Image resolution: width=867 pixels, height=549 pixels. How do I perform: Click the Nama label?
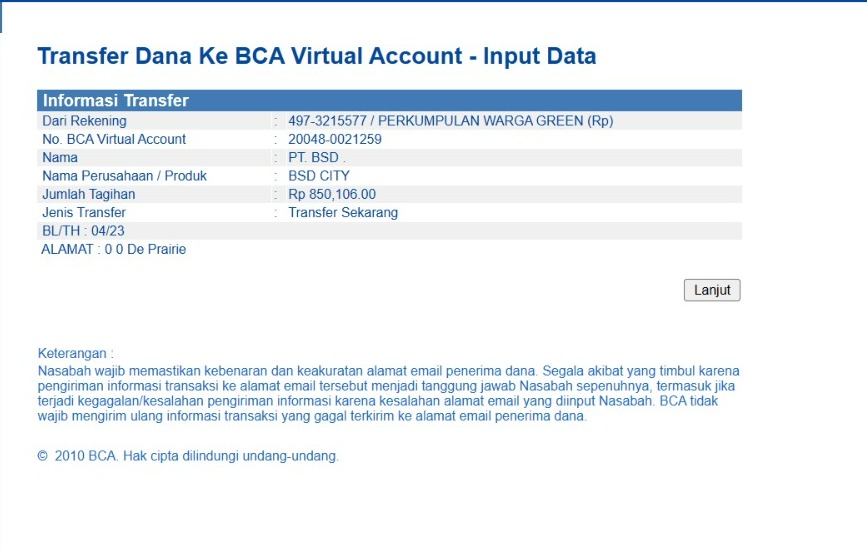[x=60, y=157]
